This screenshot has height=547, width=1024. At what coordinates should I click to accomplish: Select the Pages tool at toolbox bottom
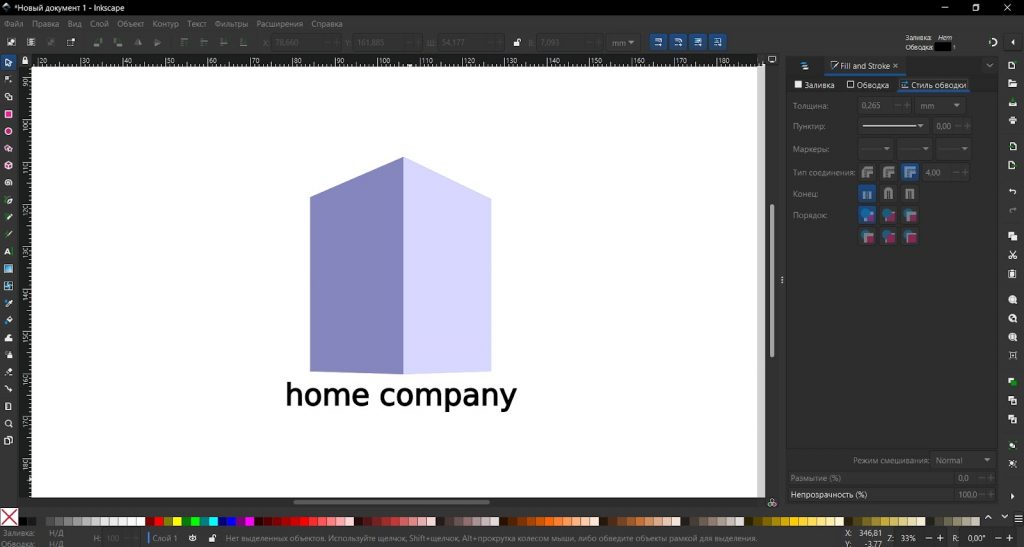point(8,441)
